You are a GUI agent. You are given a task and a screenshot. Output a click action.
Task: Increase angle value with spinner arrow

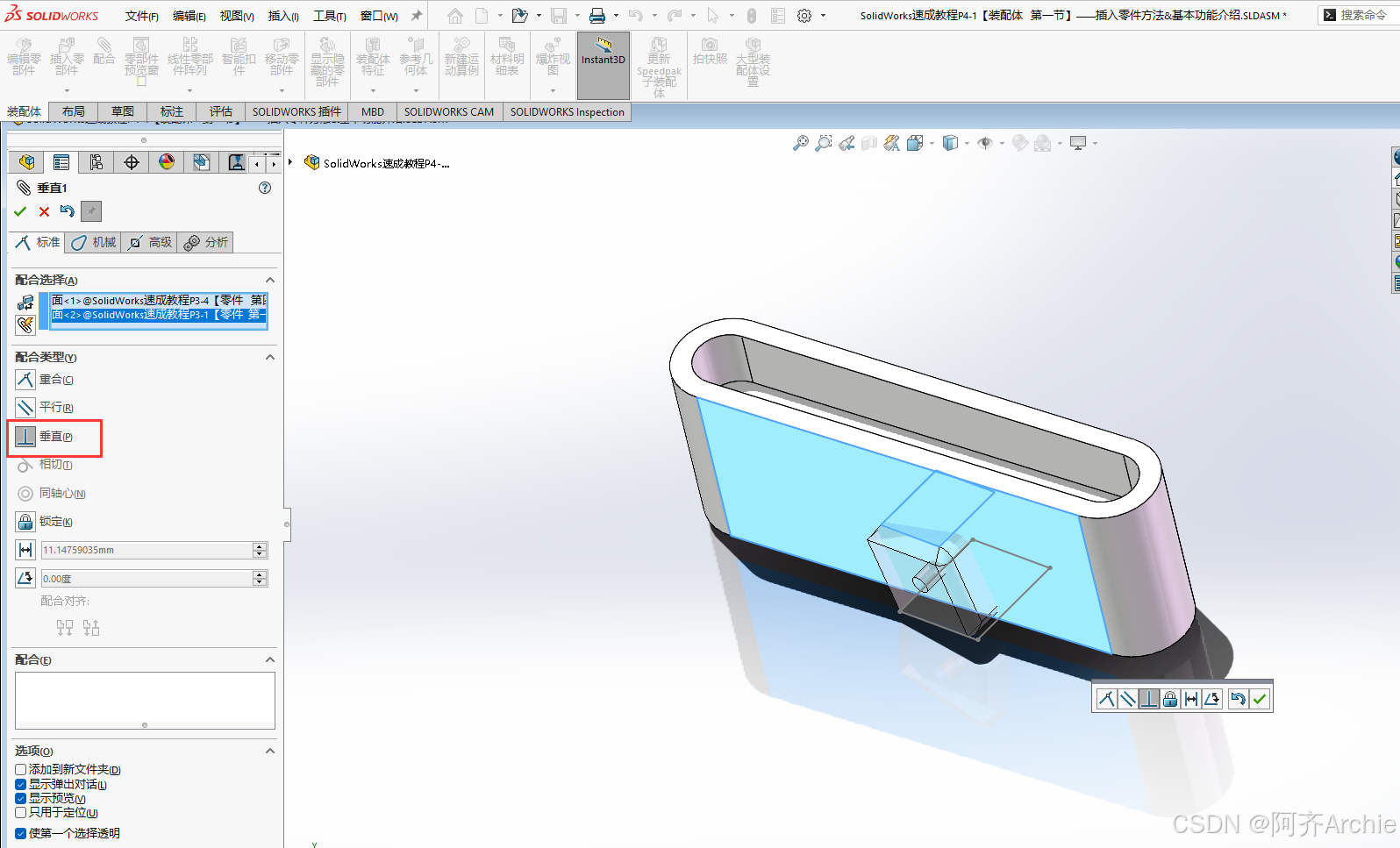pyautogui.click(x=260, y=574)
